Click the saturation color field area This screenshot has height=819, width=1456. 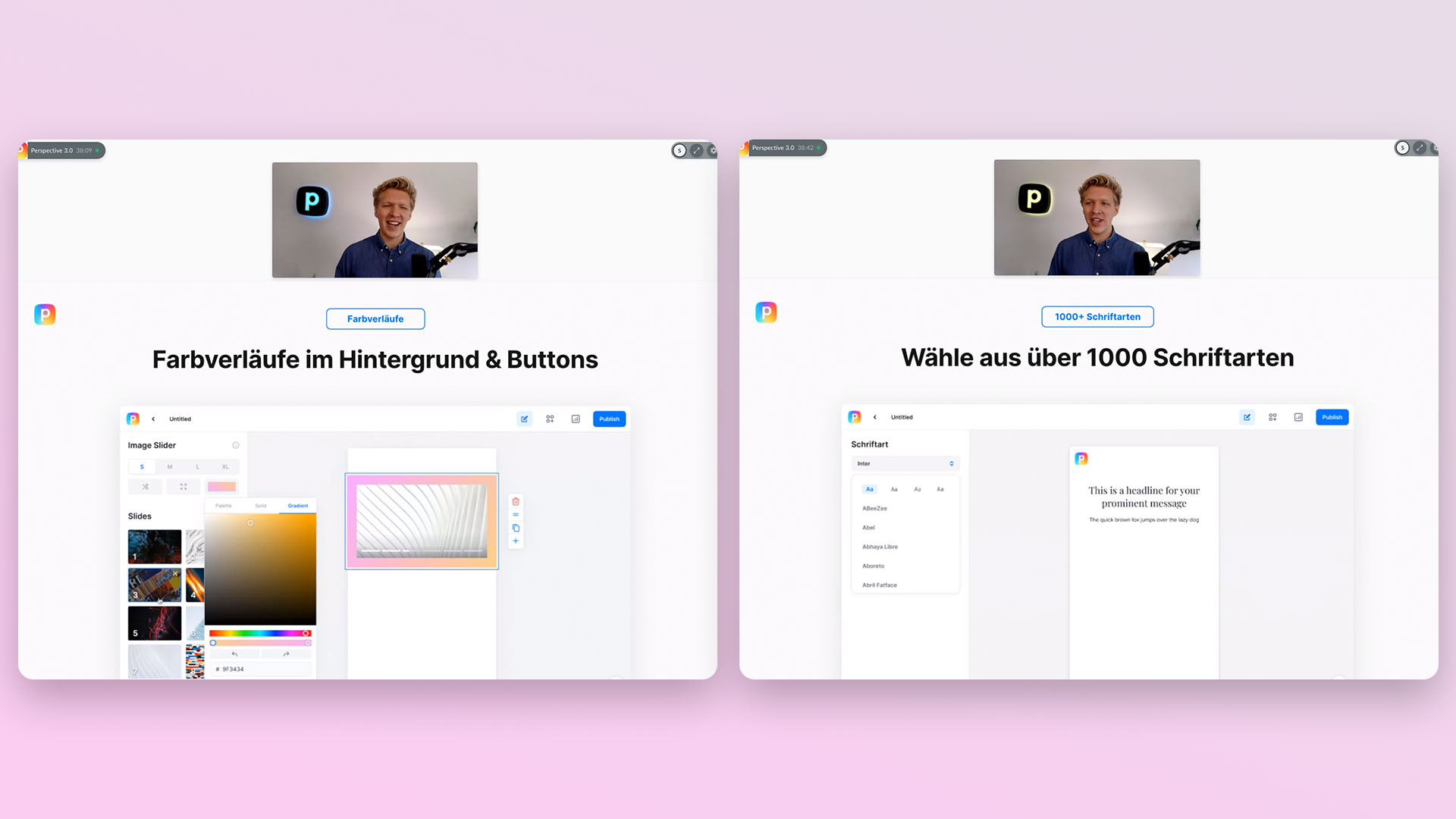point(260,570)
